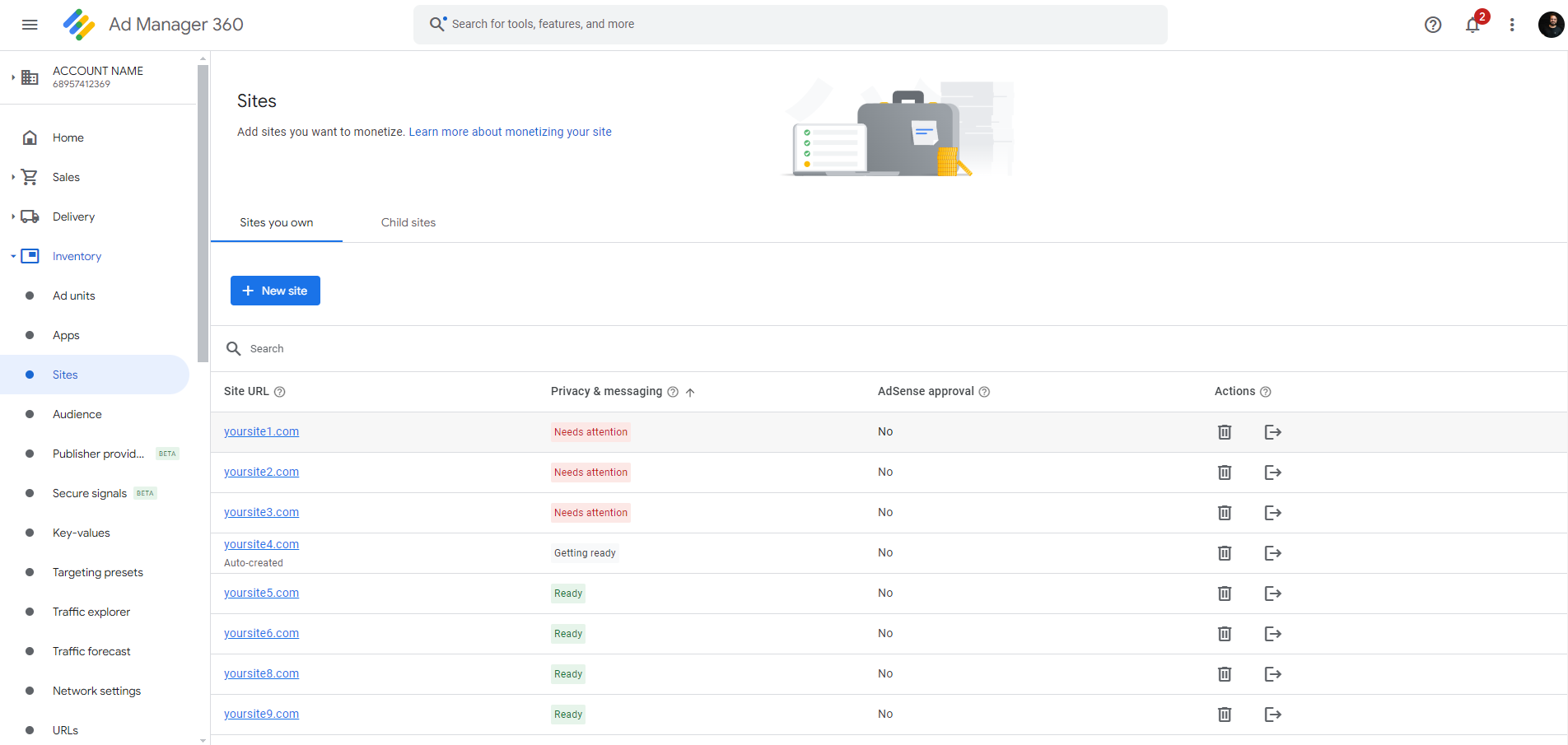
Task: Click the transfer icon for yoursite5.com
Action: (x=1272, y=593)
